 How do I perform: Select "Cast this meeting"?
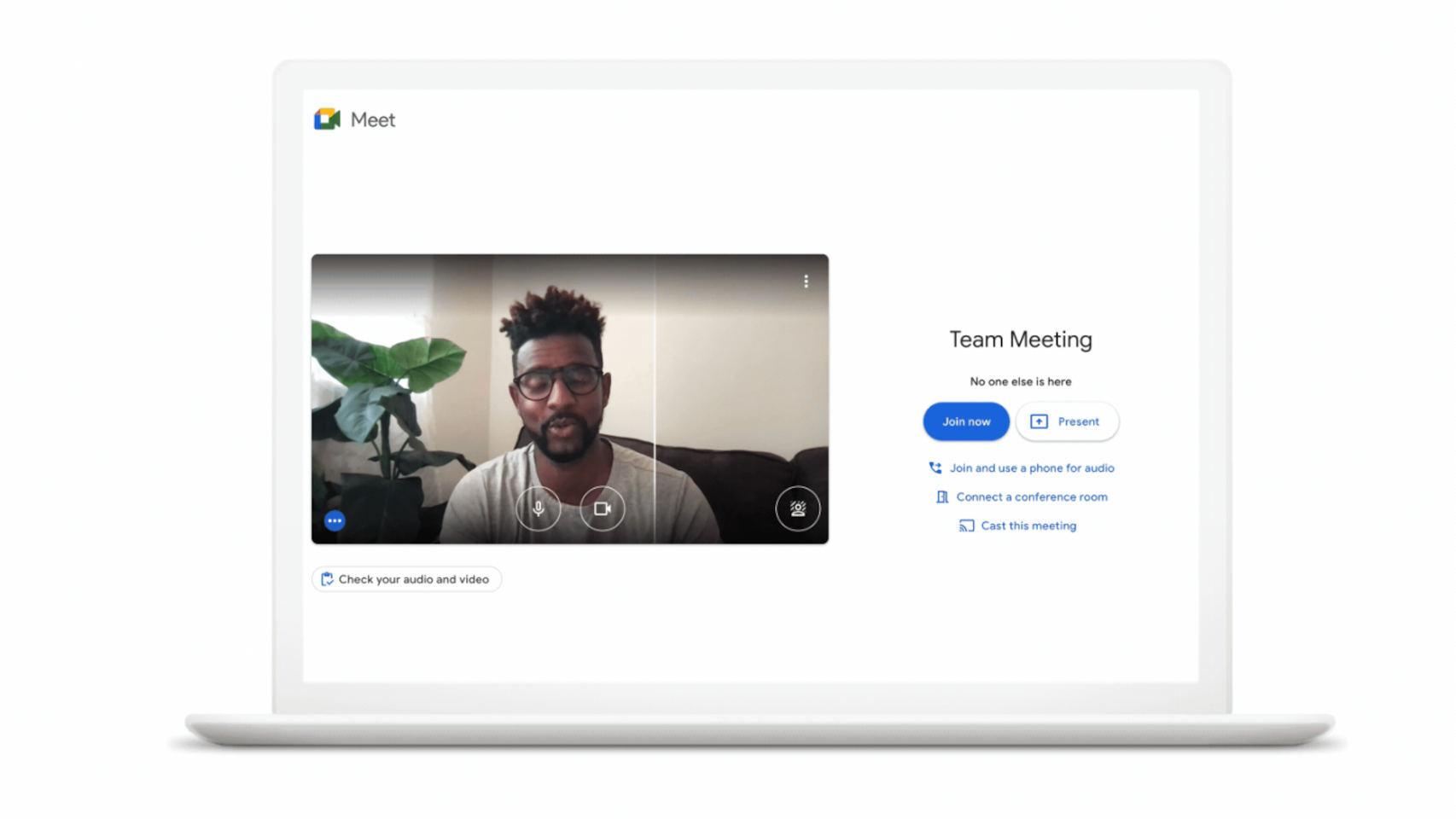1027,526
